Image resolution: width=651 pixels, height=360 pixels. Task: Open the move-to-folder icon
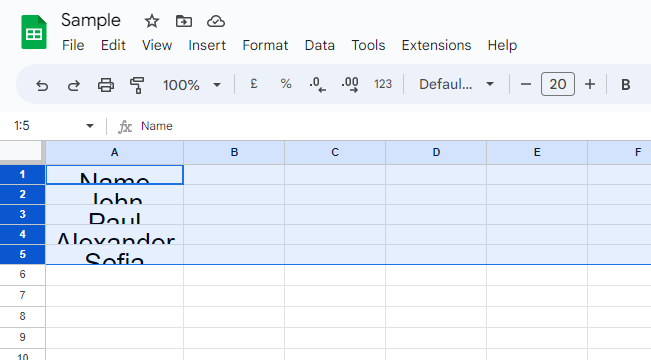184,21
